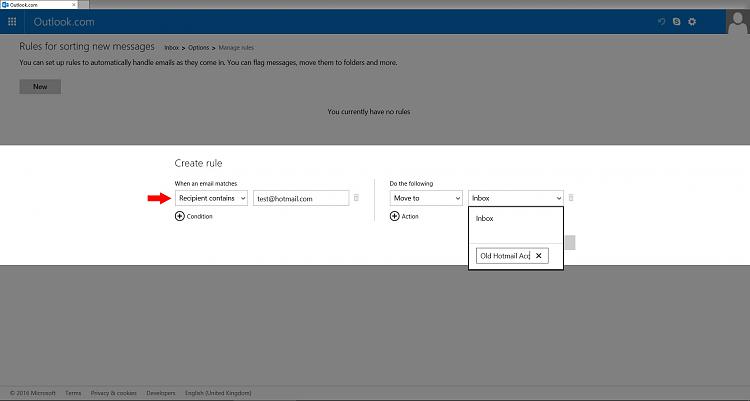The width and height of the screenshot is (750, 401).
Task: Click Manage rules breadcrumb
Action: click(x=236, y=48)
